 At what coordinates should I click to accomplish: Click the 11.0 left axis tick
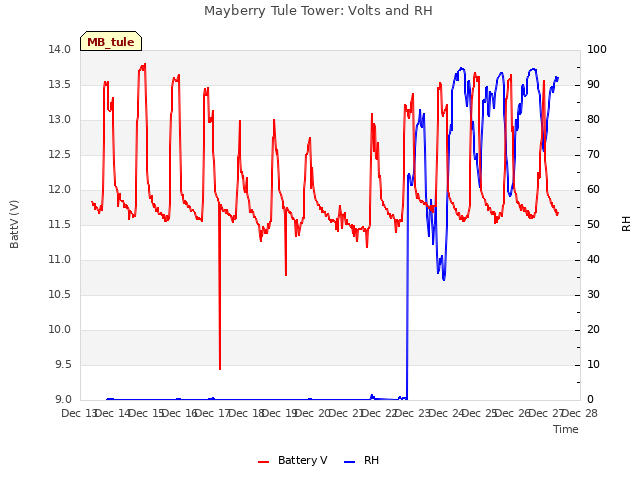60,260
